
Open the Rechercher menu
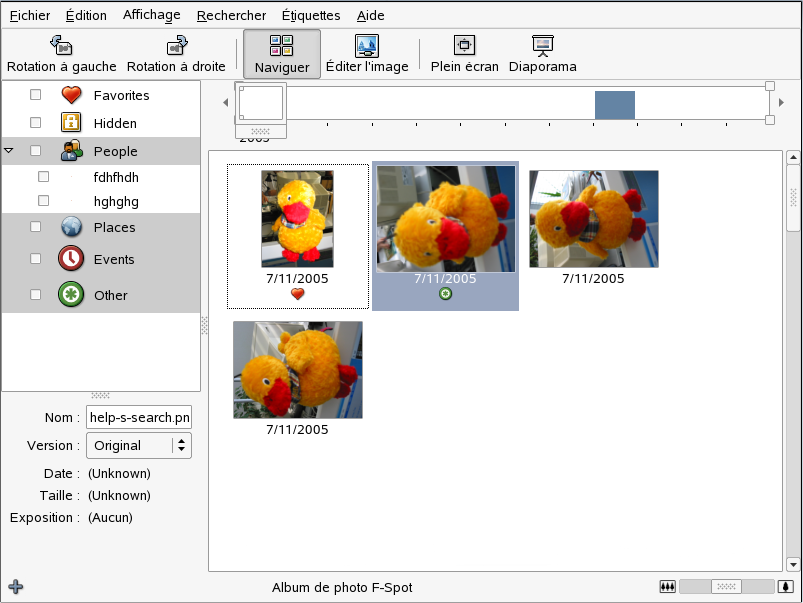click(x=231, y=15)
